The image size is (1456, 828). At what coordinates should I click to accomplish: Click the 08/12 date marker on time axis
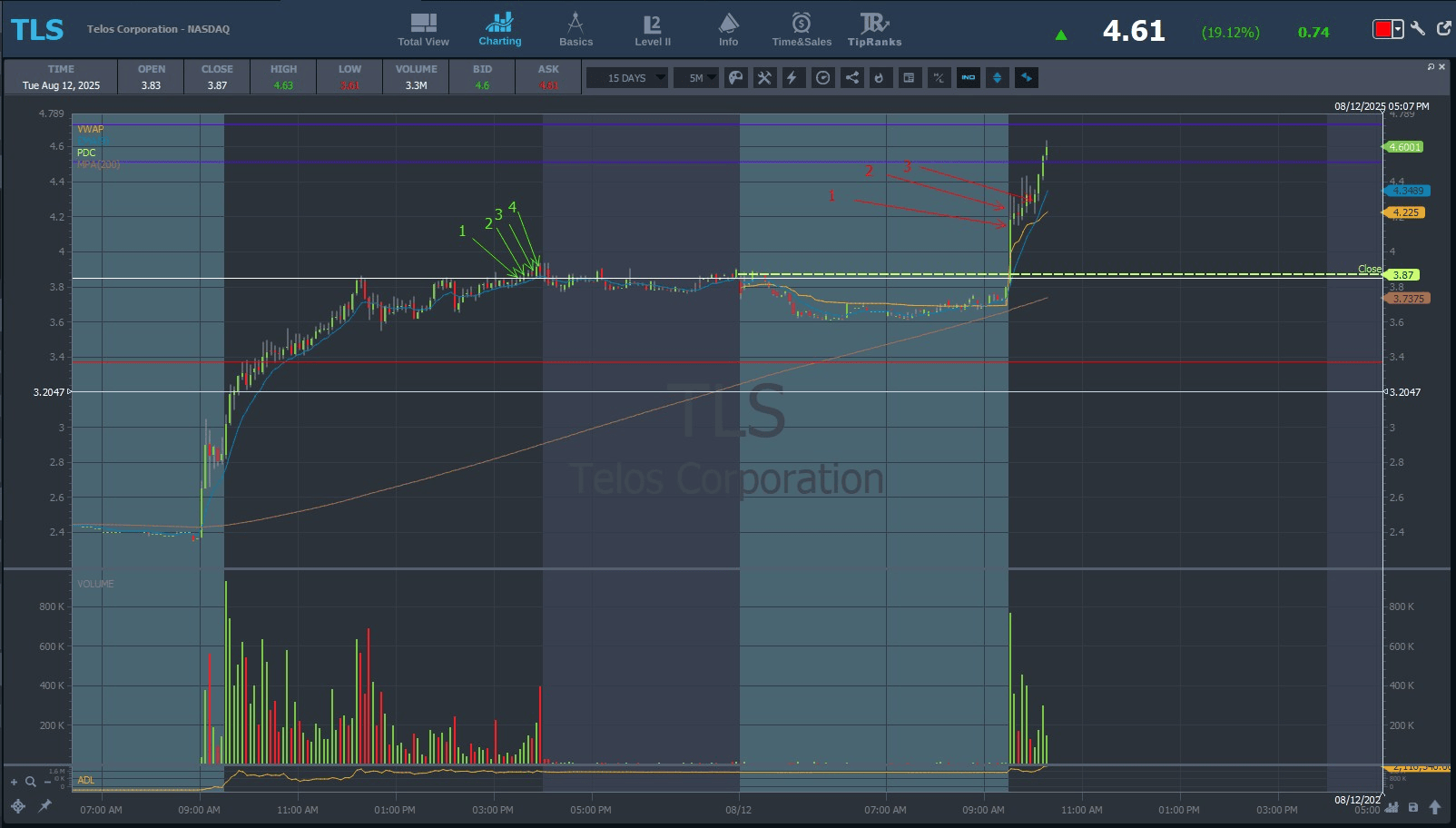coord(738,810)
